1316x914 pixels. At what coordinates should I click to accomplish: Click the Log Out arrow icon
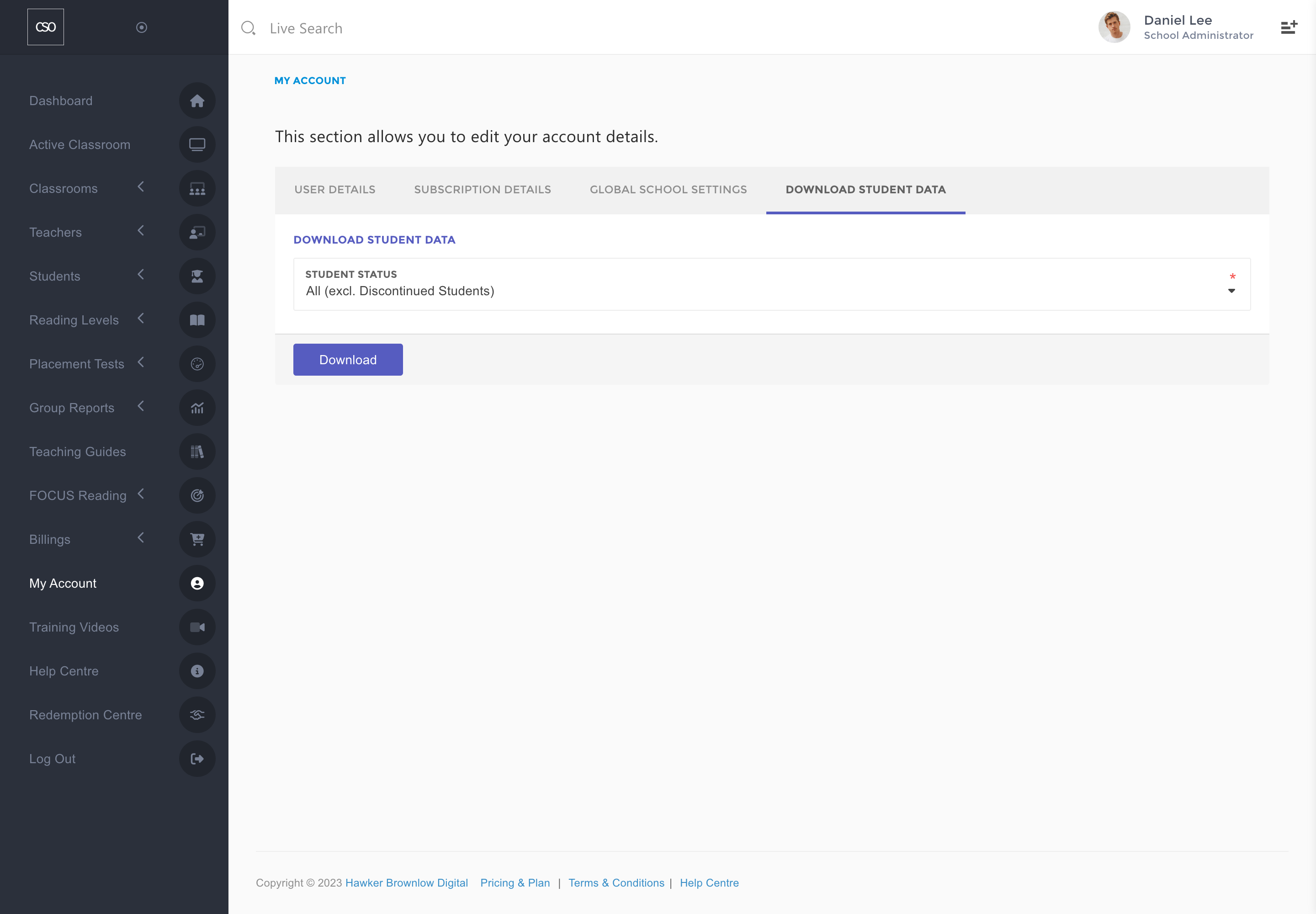pos(197,759)
